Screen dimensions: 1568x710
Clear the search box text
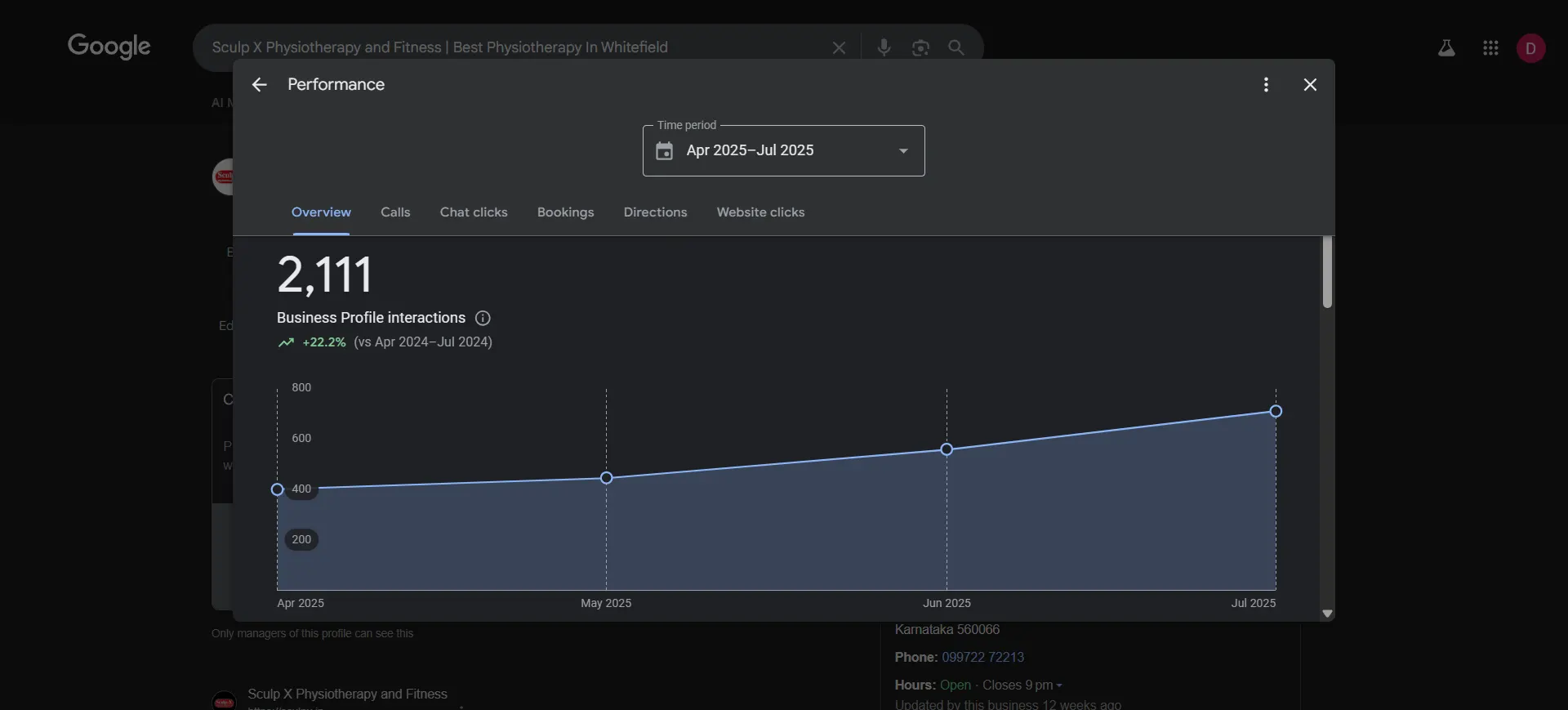(839, 47)
